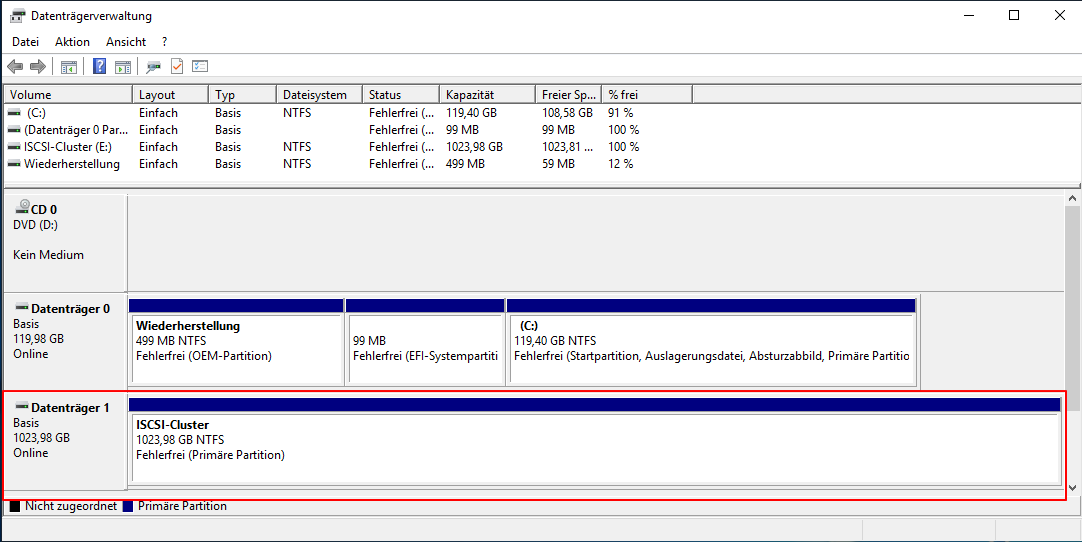Click the black Nicht zugeordnet legend swatch
This screenshot has height=542, width=1082.
[x=14, y=506]
